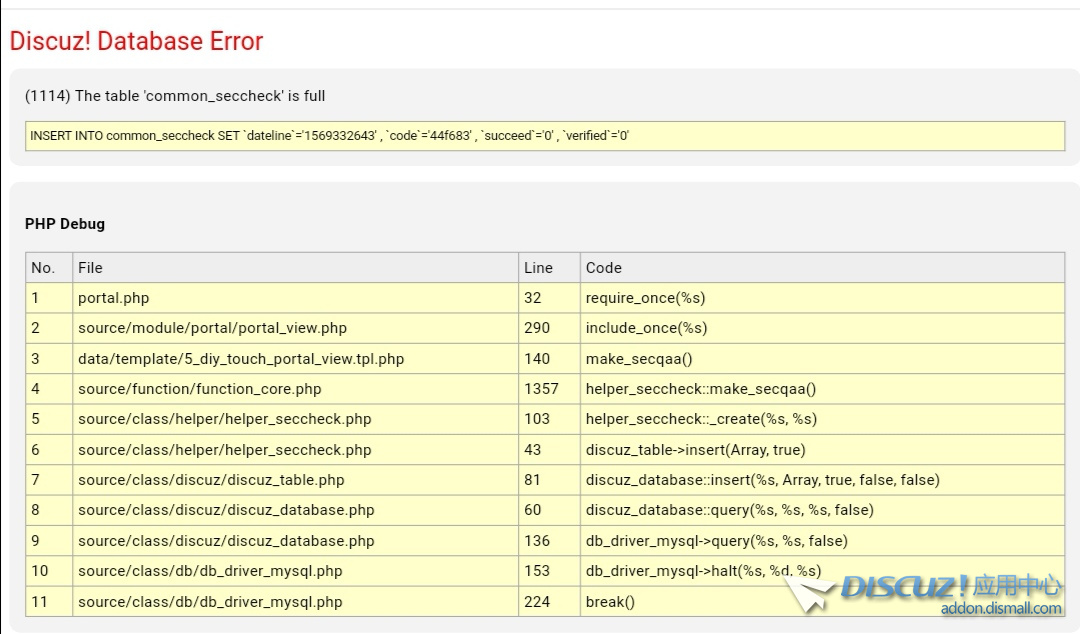The image size is (1080, 634).
Task: Click line number 1357 cell
Action: [x=541, y=389]
